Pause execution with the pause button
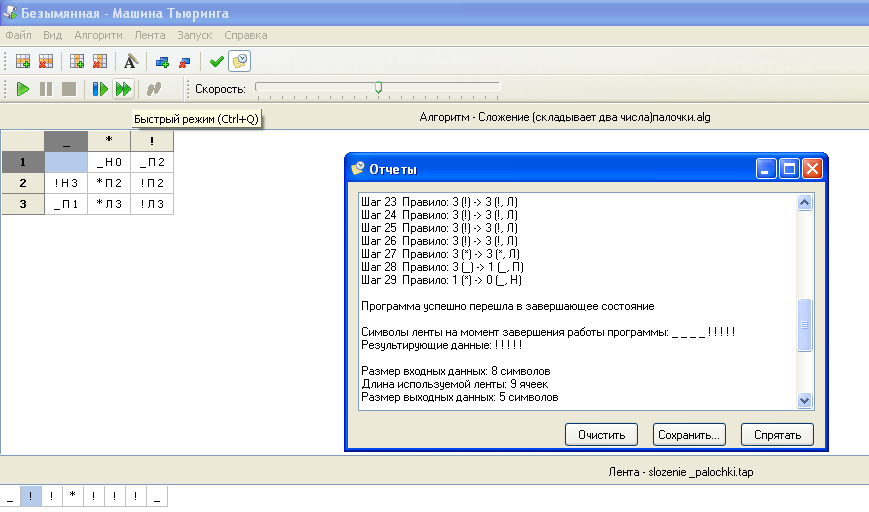This screenshot has width=869, height=512. pyautogui.click(x=46, y=89)
